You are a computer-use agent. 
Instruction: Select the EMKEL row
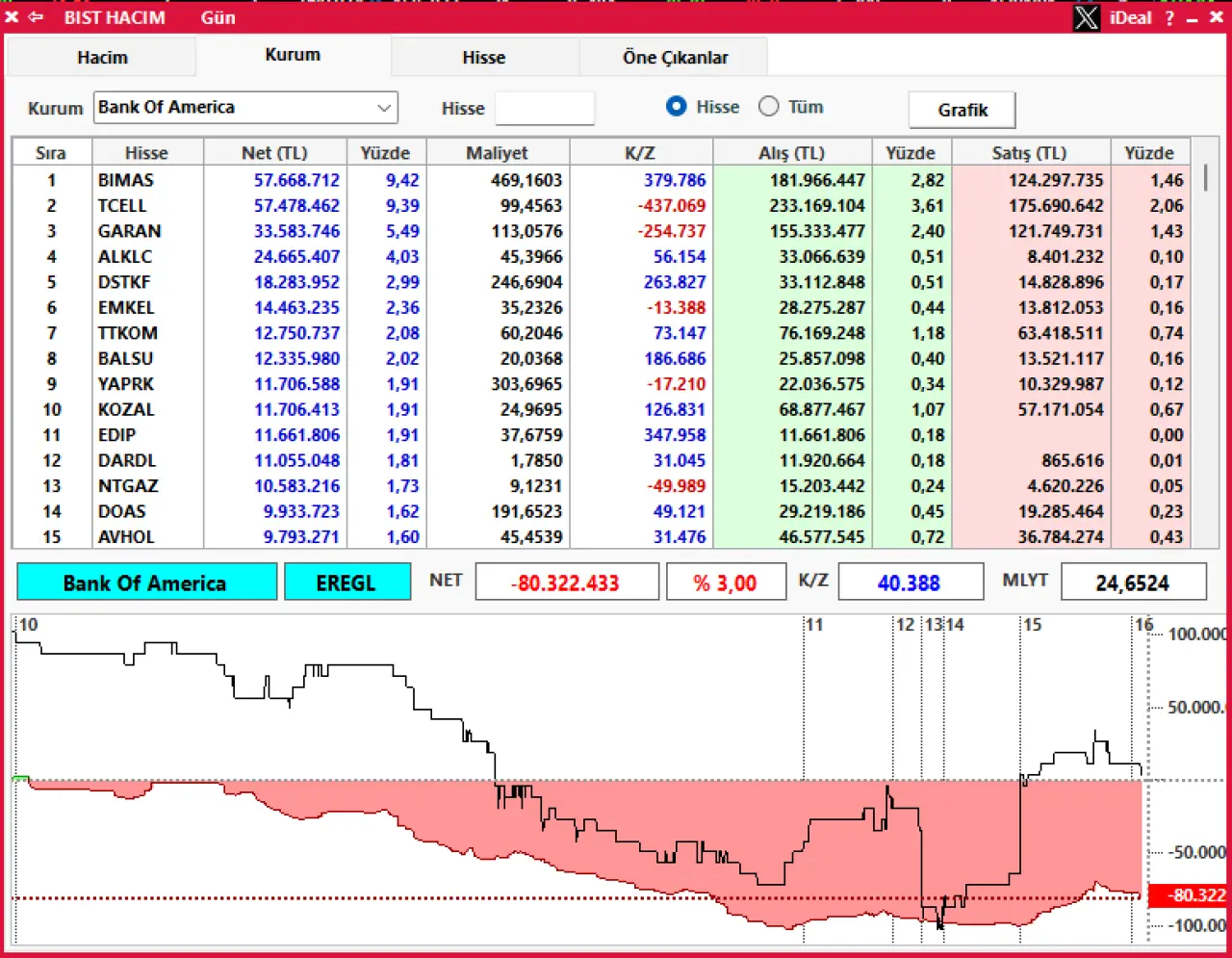602,308
